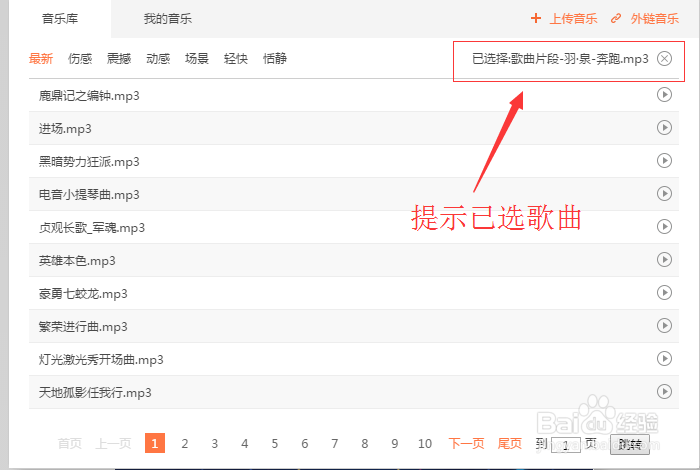Click the chain icon beside 外链音乐
Screen dimensions: 700x470
(616, 18)
